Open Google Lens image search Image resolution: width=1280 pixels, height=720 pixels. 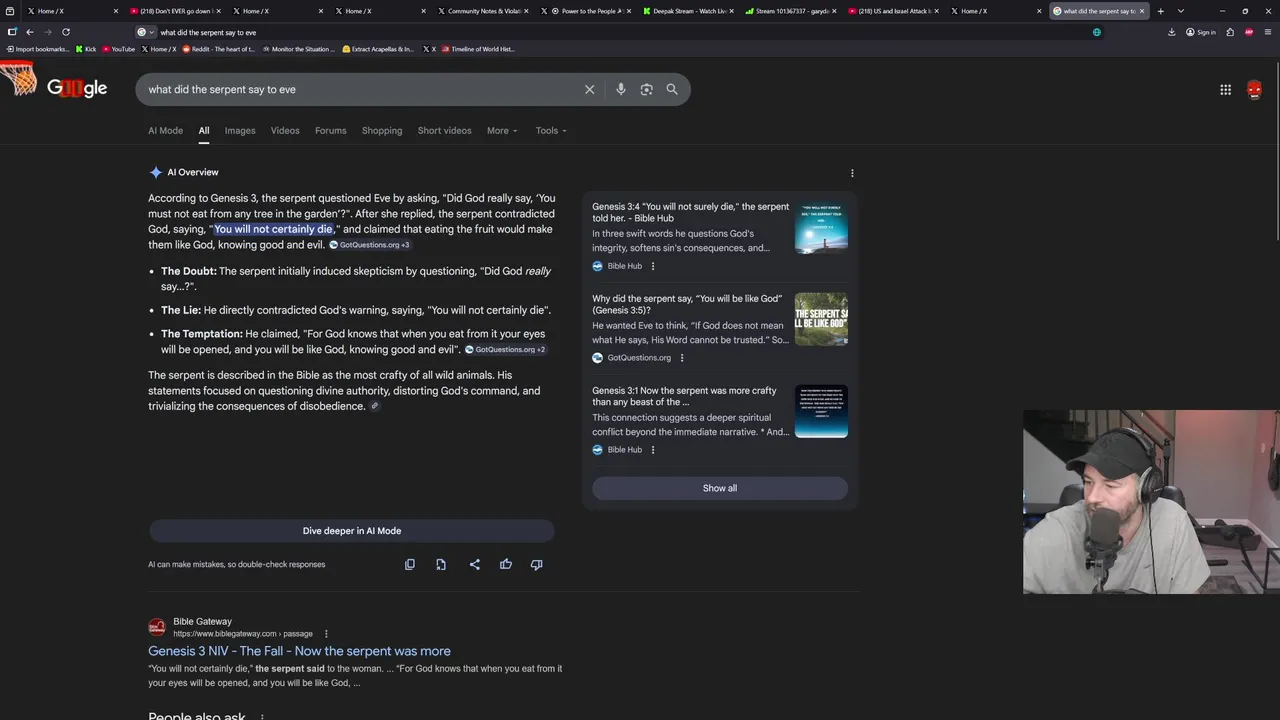[646, 89]
